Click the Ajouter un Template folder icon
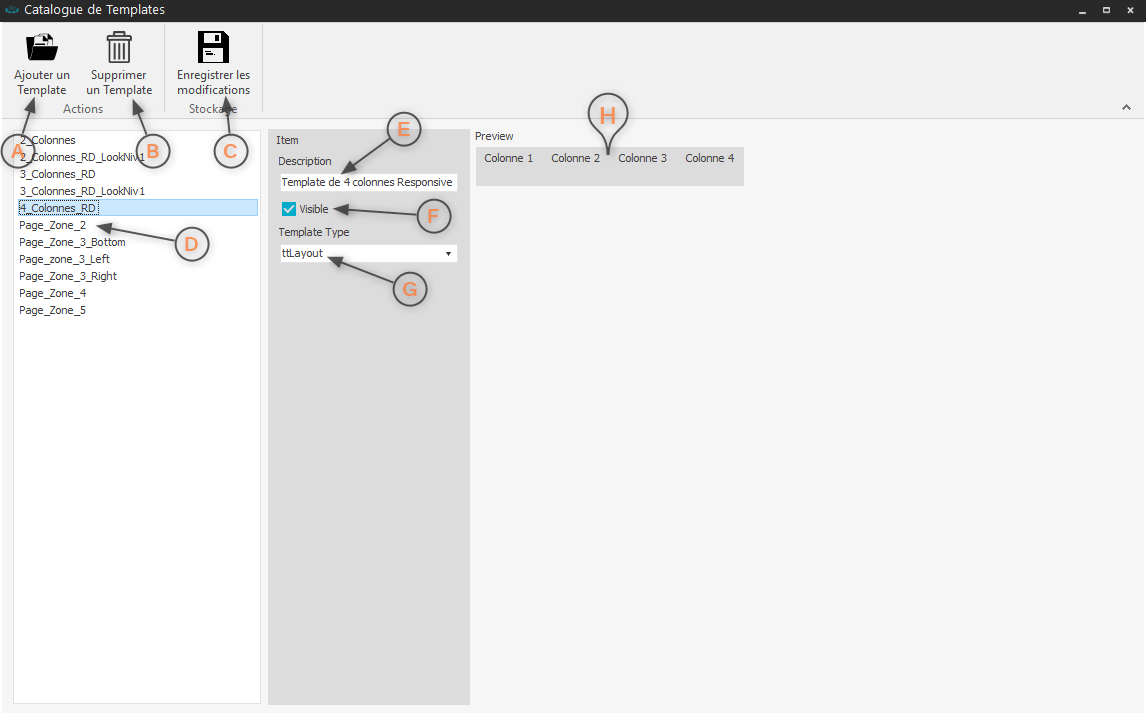 click(x=42, y=47)
